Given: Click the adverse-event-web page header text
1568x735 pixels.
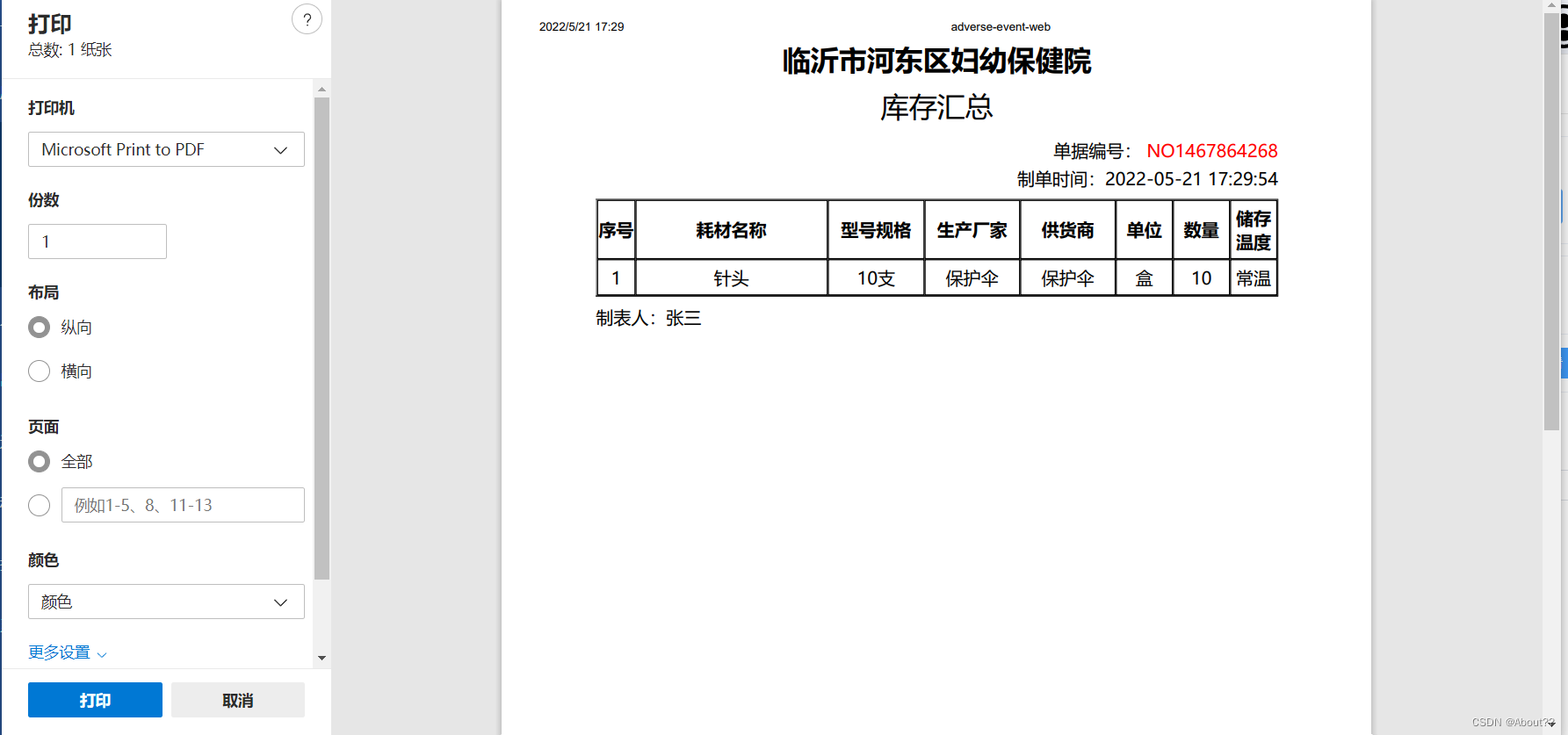Looking at the screenshot, I should click(x=1001, y=27).
